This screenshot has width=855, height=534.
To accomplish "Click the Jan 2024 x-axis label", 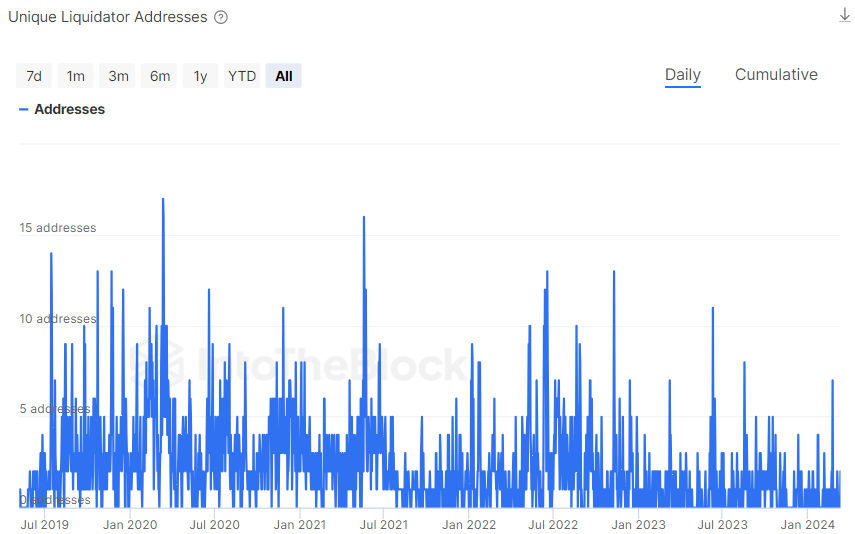I will [x=807, y=524].
